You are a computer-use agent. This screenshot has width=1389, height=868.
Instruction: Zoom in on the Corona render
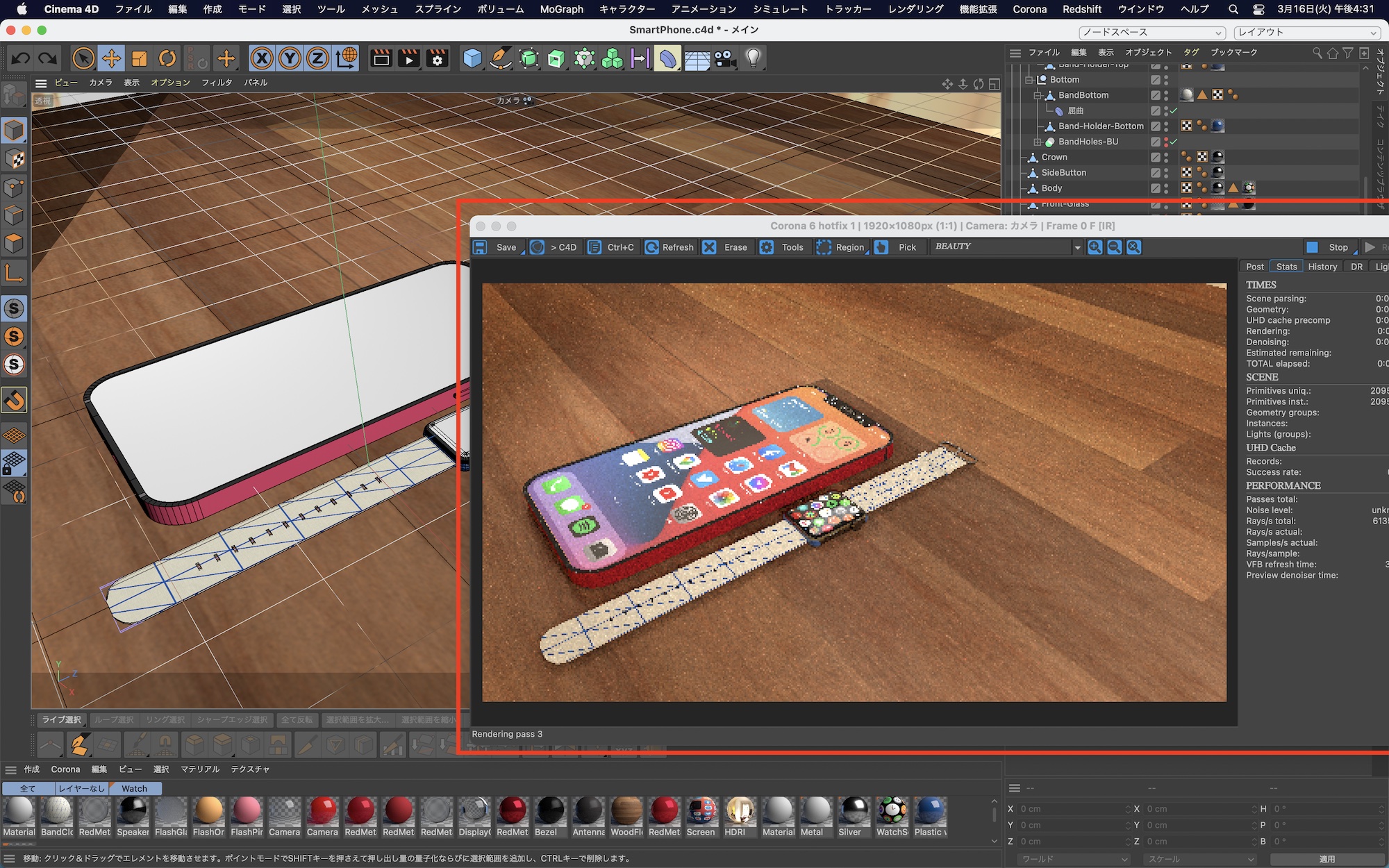1095,247
